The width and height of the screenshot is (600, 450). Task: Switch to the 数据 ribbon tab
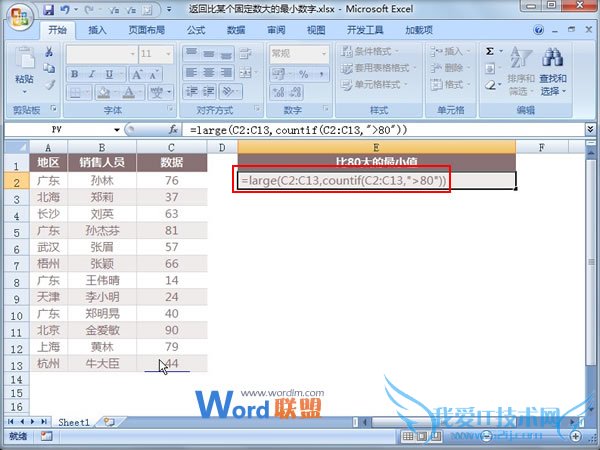tap(236, 30)
